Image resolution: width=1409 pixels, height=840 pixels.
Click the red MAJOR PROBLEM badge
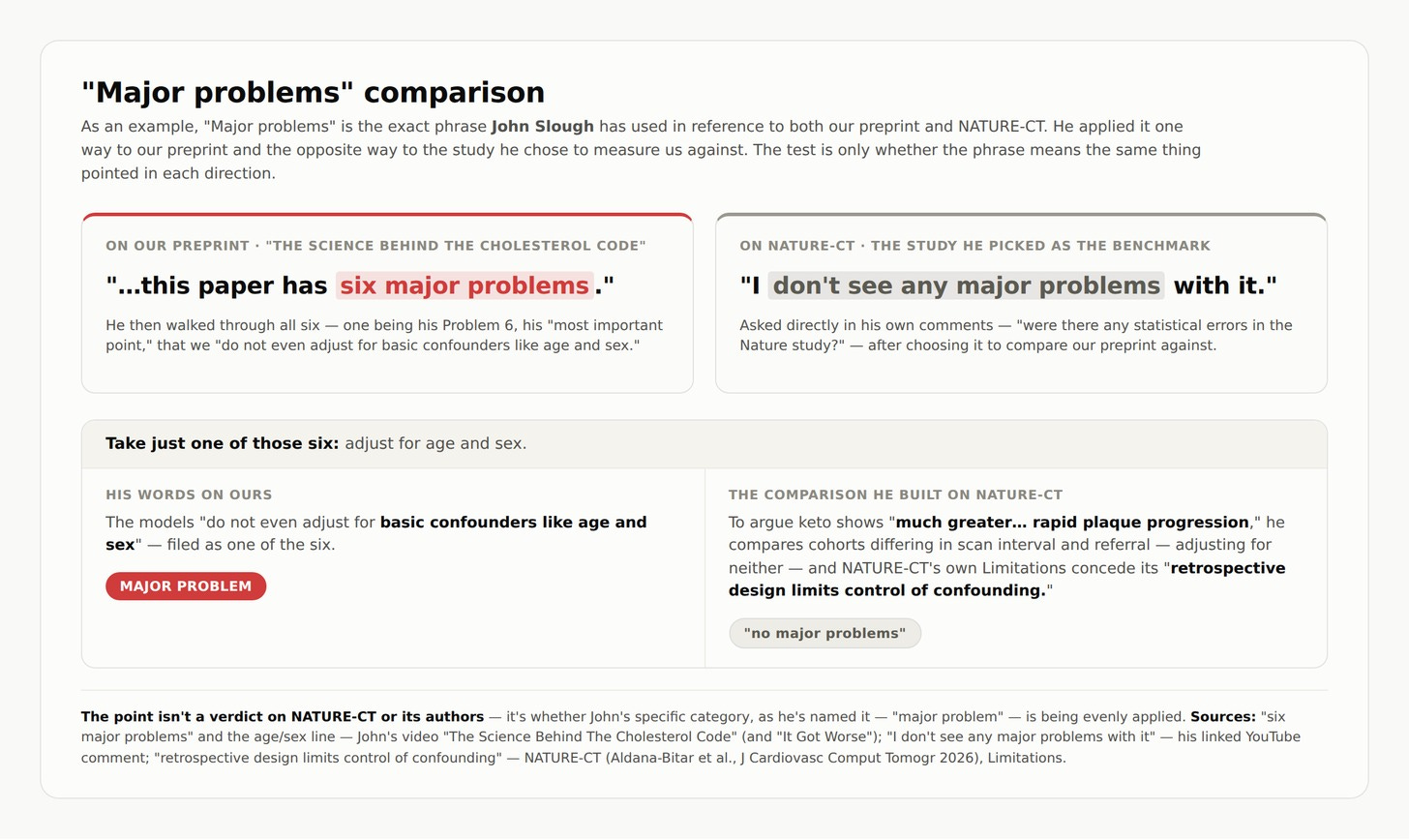tap(186, 586)
